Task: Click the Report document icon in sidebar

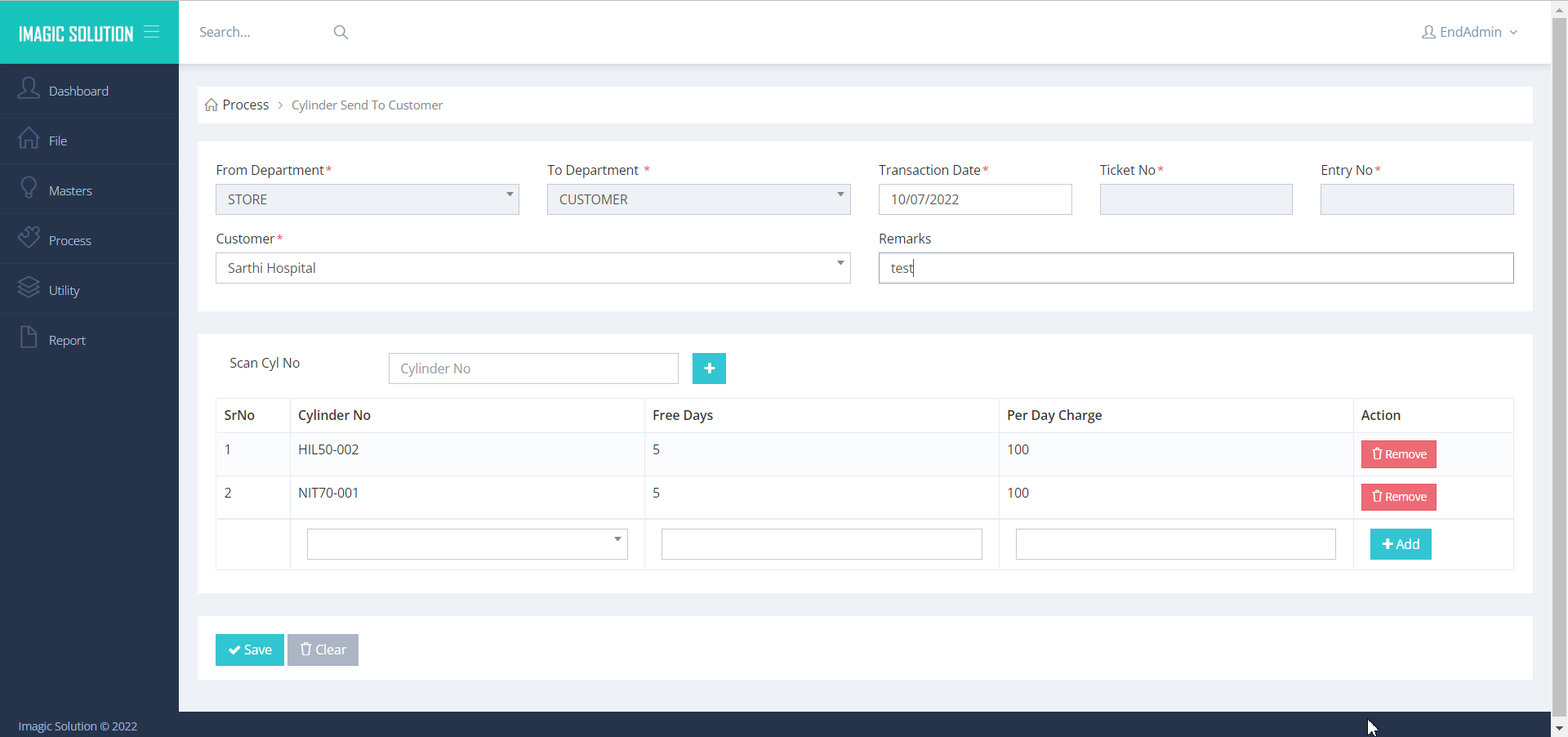Action: 29,337
